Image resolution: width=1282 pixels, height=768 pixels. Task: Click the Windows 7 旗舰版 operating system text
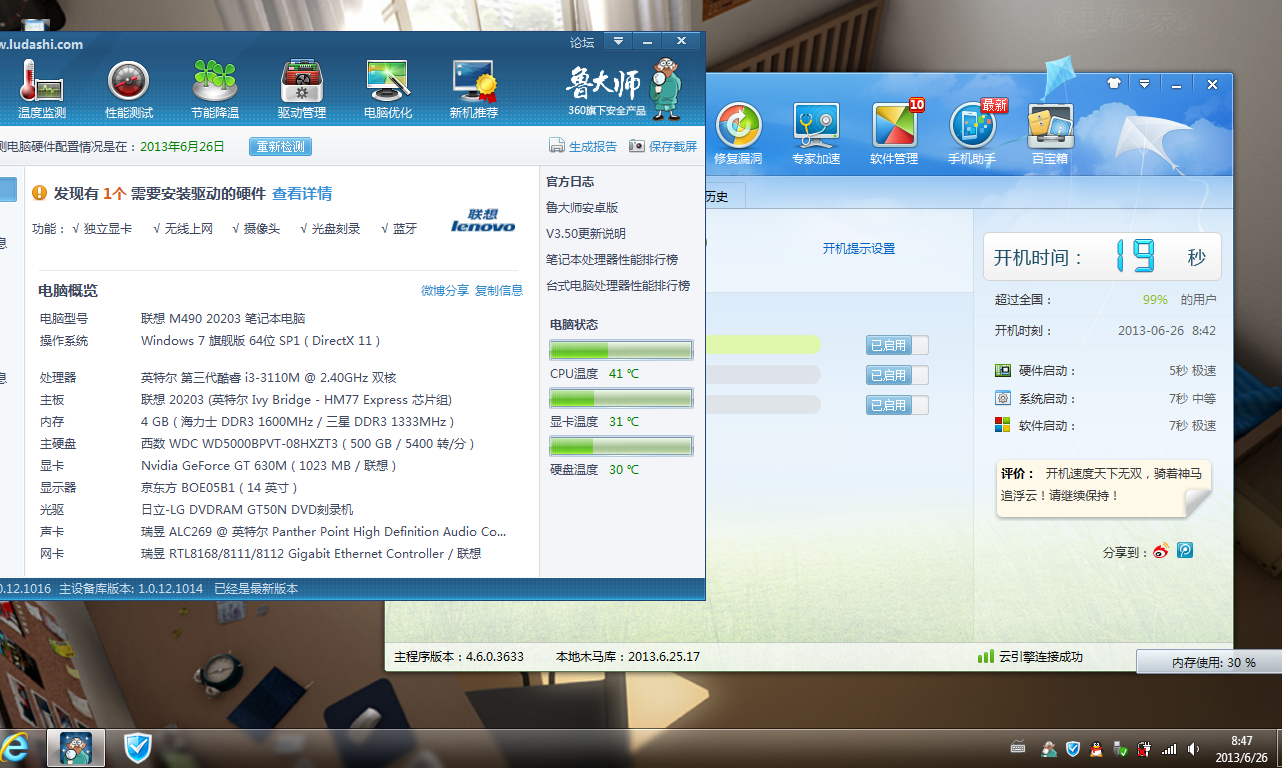tap(261, 340)
